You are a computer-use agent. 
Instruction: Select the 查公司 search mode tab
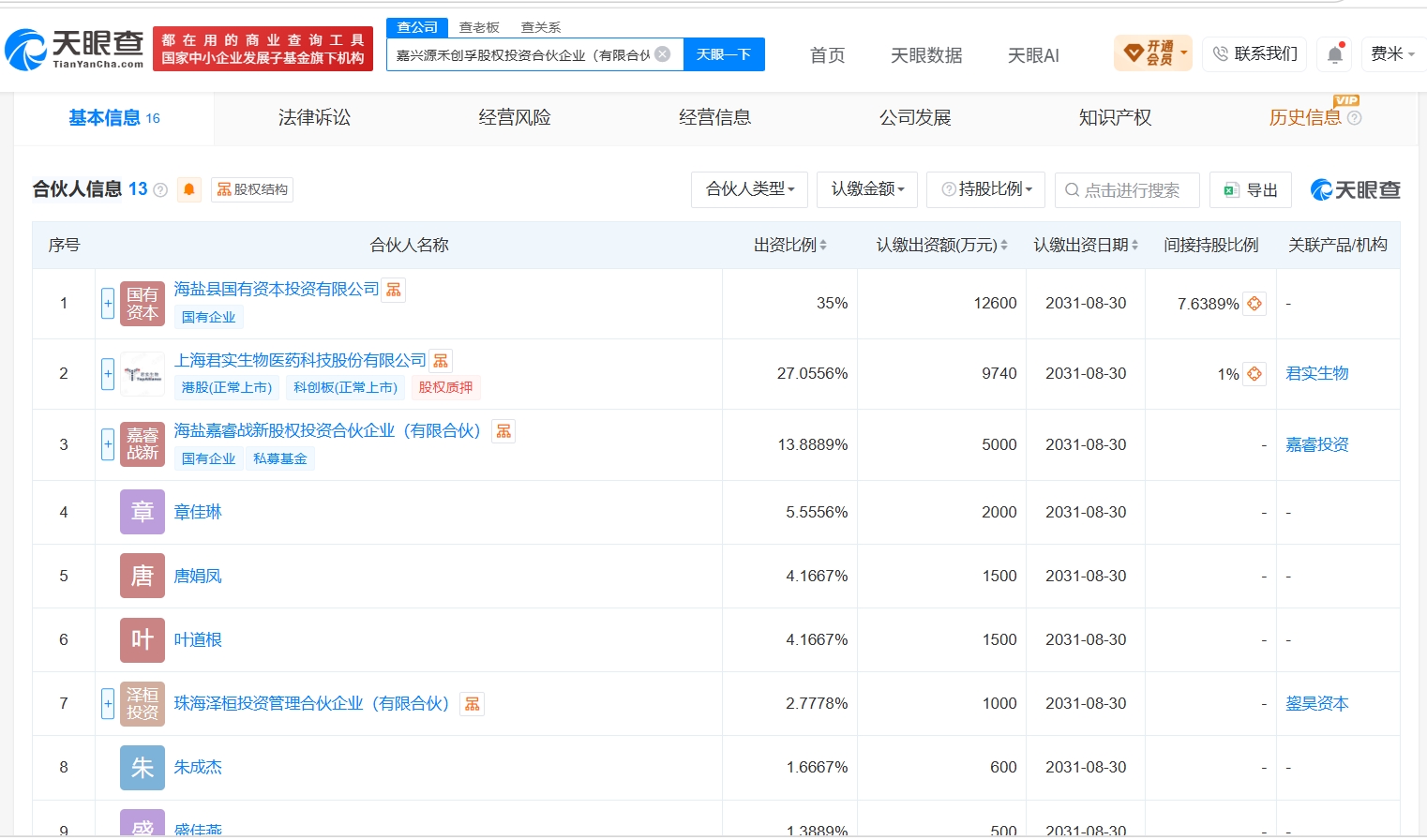(417, 27)
